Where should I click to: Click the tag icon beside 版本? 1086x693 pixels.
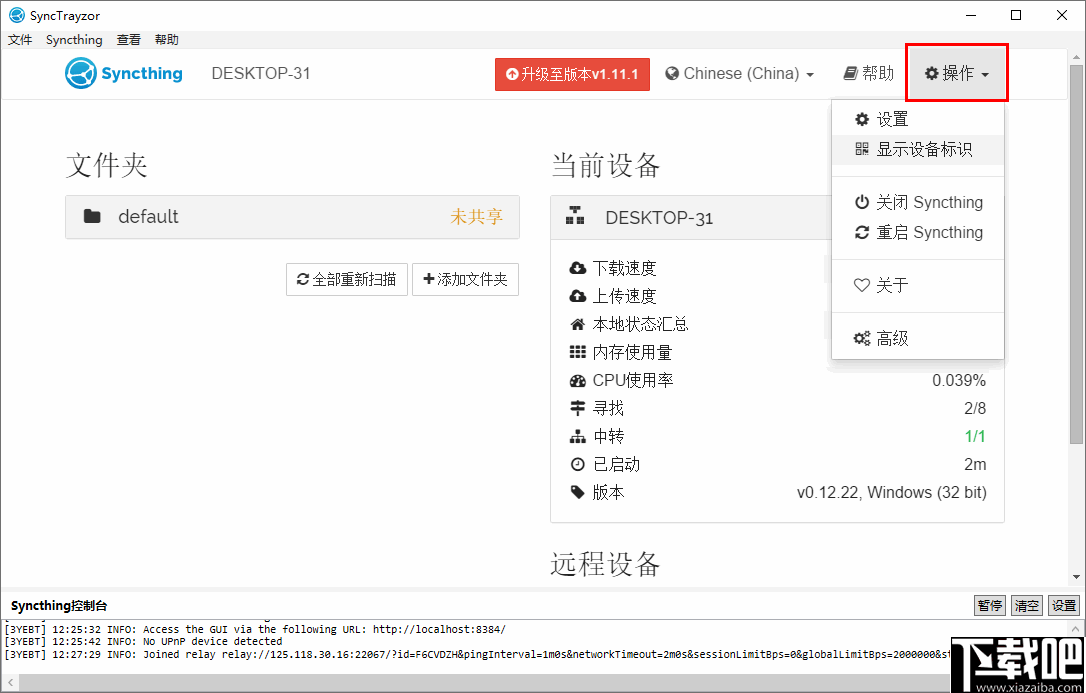[578, 491]
